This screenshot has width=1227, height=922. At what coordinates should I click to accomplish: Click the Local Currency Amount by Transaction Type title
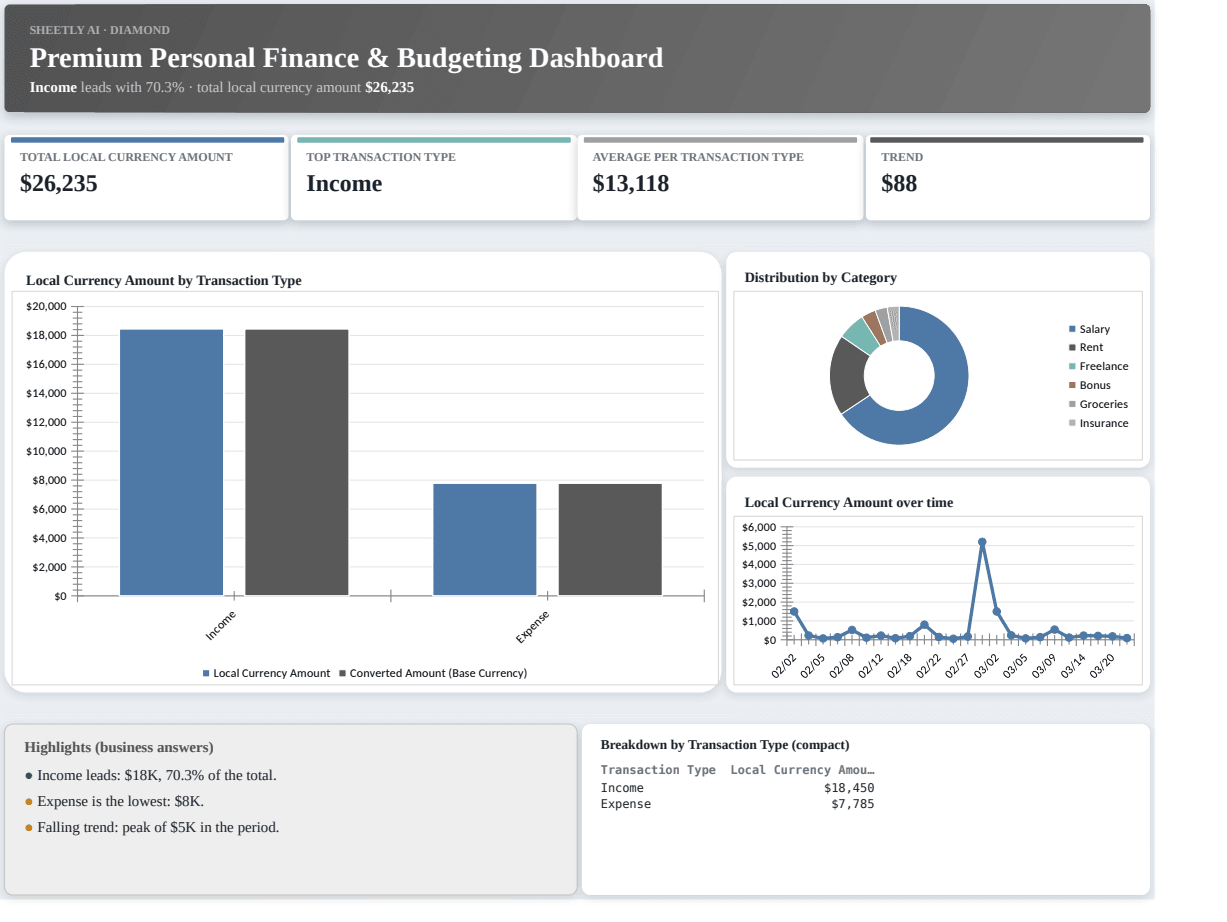(x=164, y=280)
